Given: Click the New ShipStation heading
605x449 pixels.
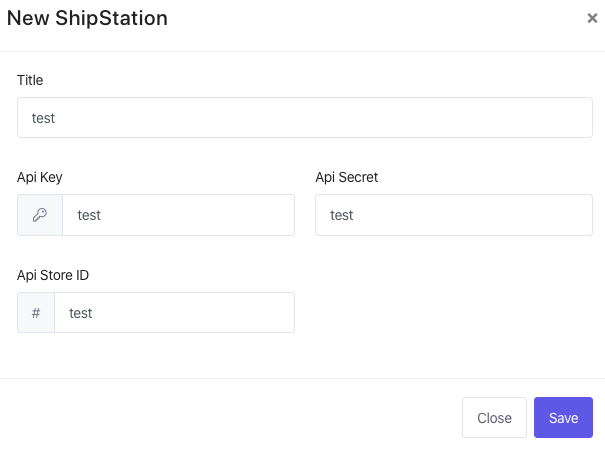Looking at the screenshot, I should click(x=88, y=18).
